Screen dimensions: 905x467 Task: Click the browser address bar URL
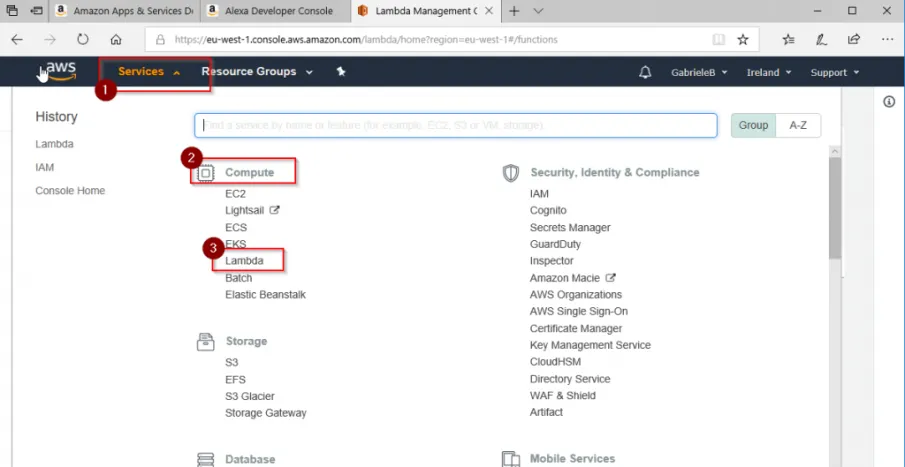366,40
